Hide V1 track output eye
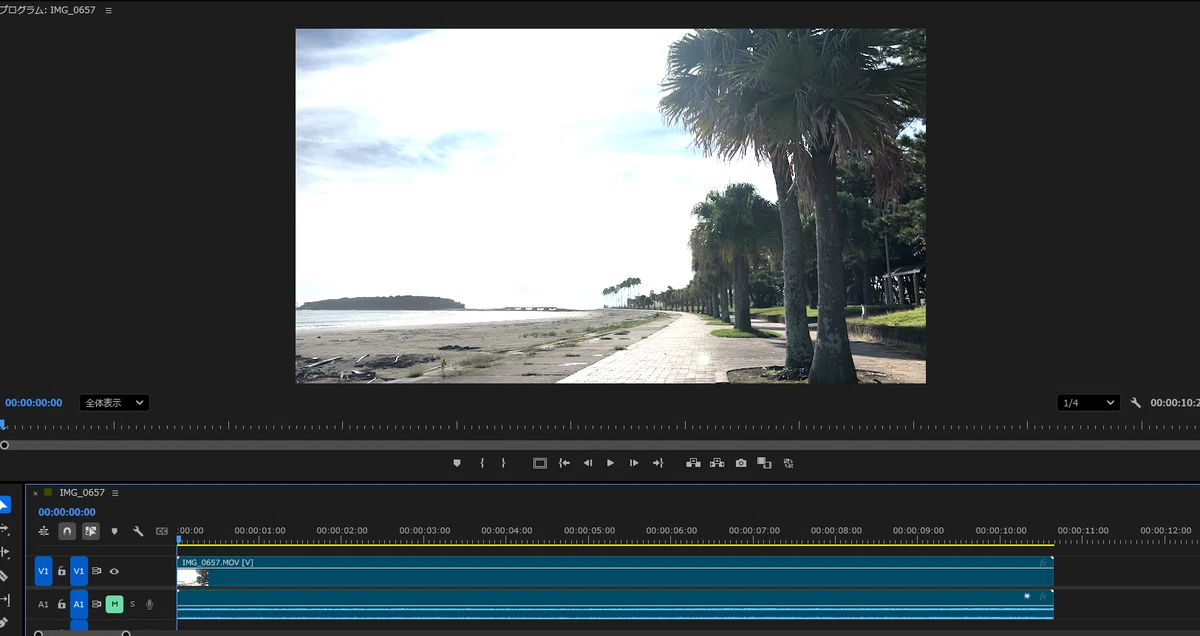This screenshot has height=636, width=1200. click(x=114, y=571)
